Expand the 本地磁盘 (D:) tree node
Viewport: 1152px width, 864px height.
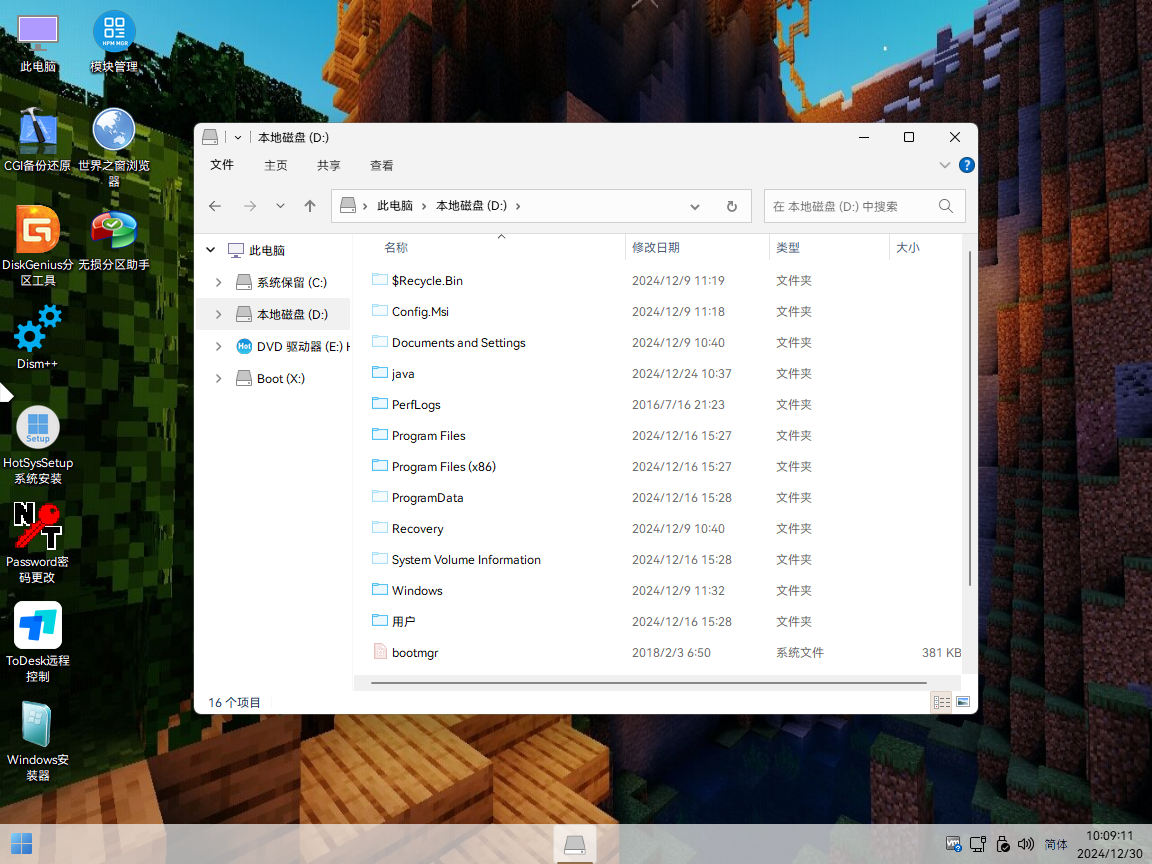pos(218,314)
